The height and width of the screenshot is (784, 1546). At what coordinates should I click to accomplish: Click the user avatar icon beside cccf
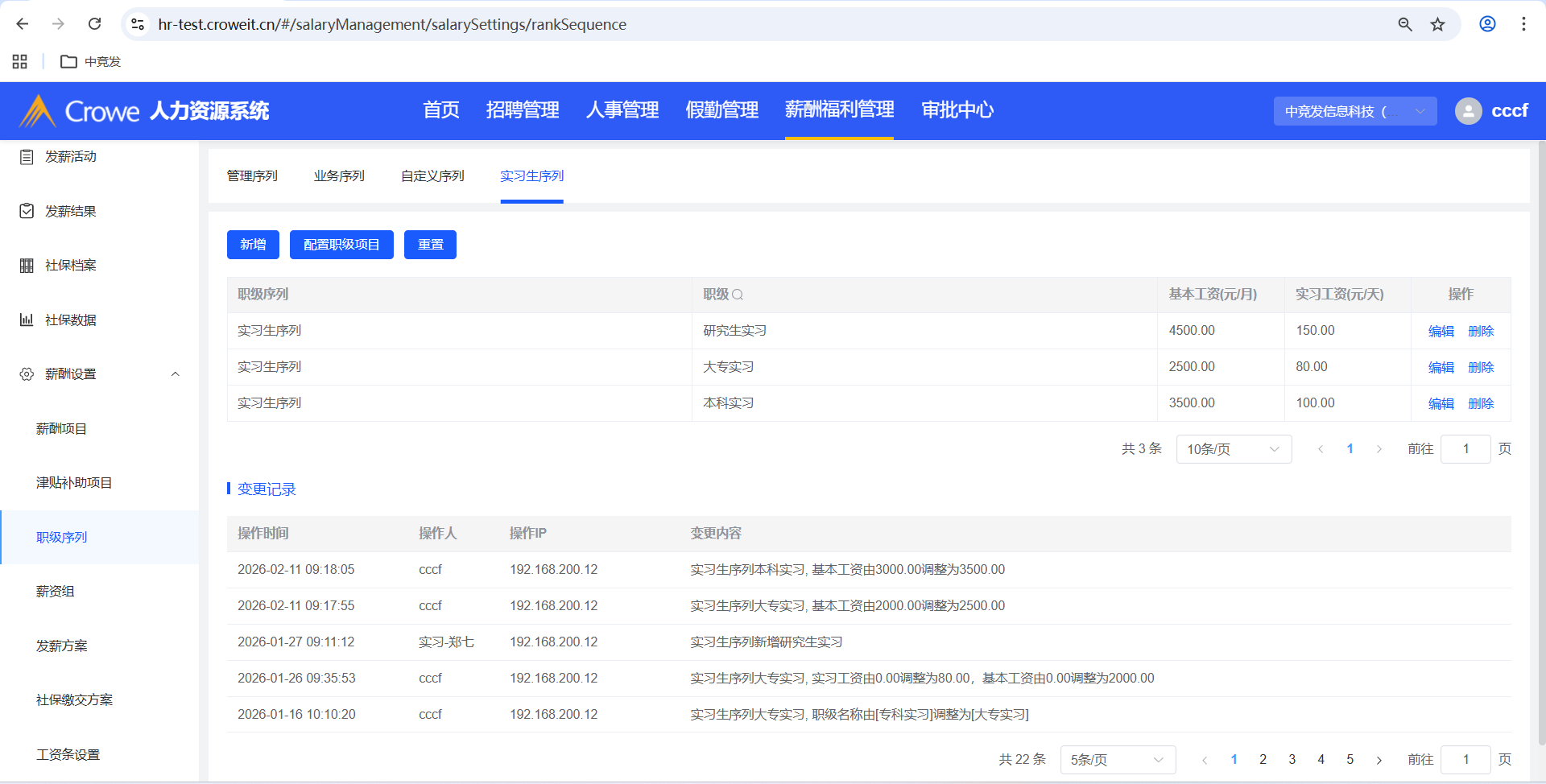pyautogui.click(x=1468, y=111)
